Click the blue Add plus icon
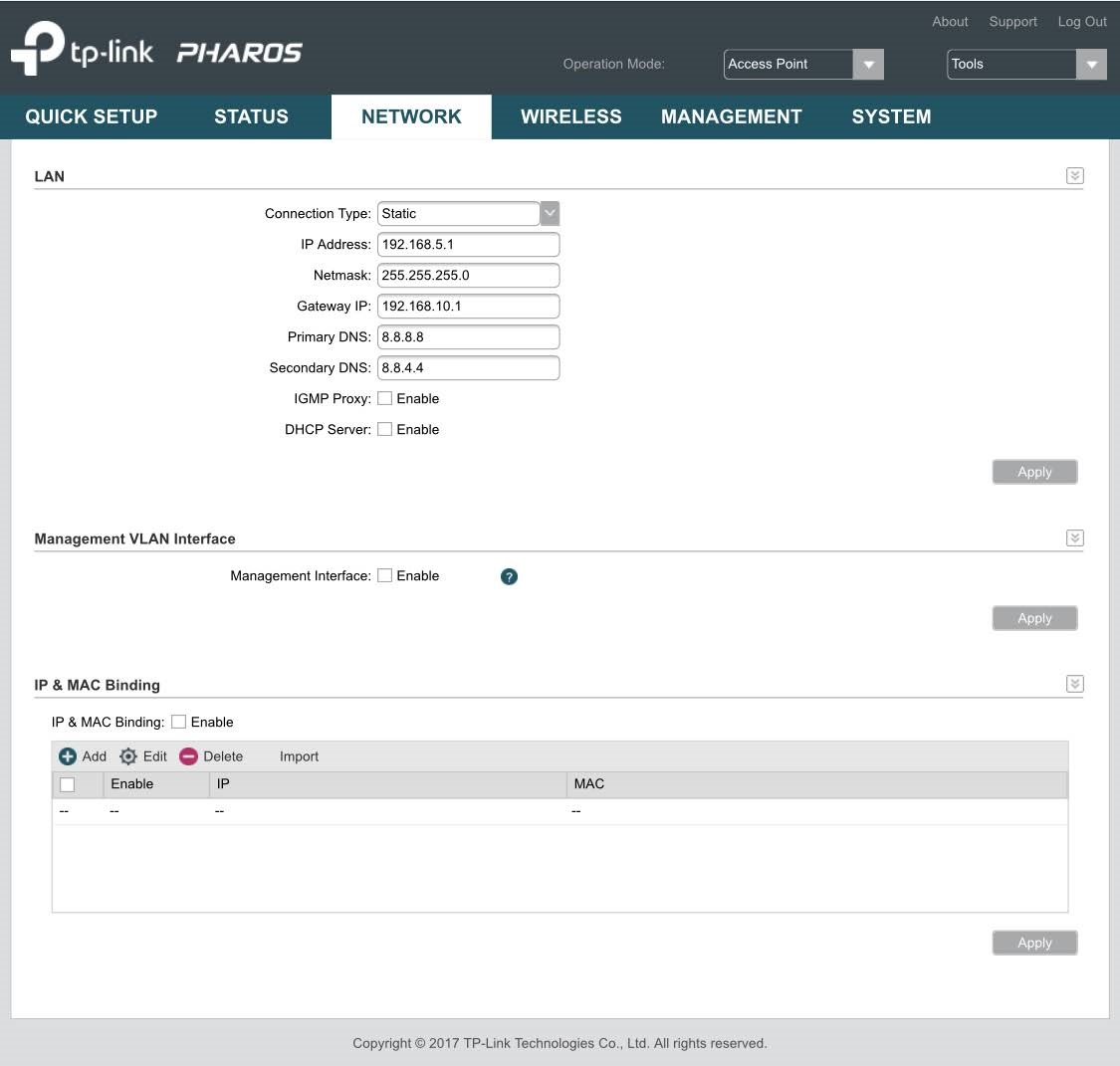Screen dimensions: 1120x1066 (67, 756)
